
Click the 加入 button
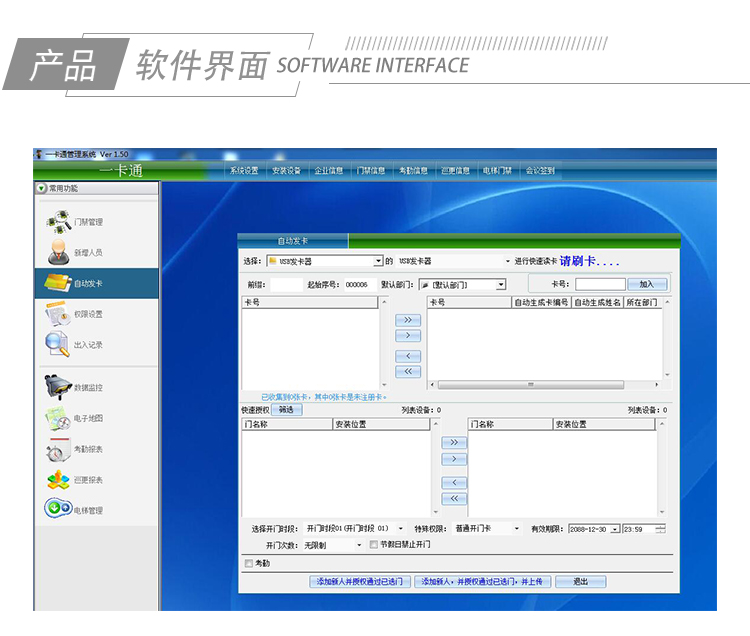coord(647,284)
